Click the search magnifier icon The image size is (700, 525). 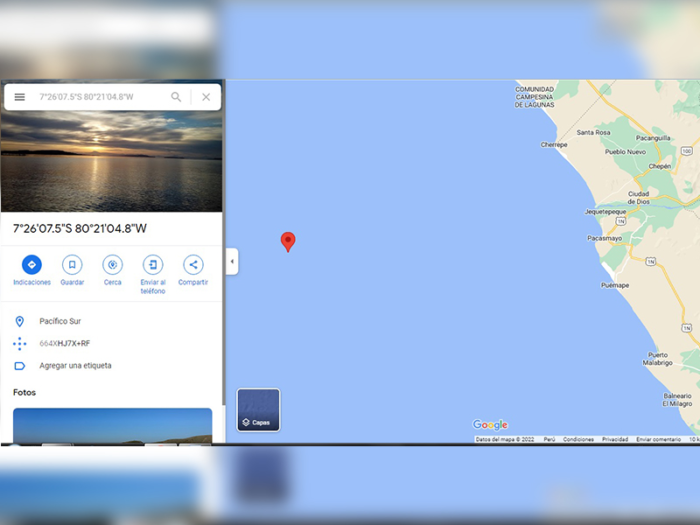tap(176, 97)
